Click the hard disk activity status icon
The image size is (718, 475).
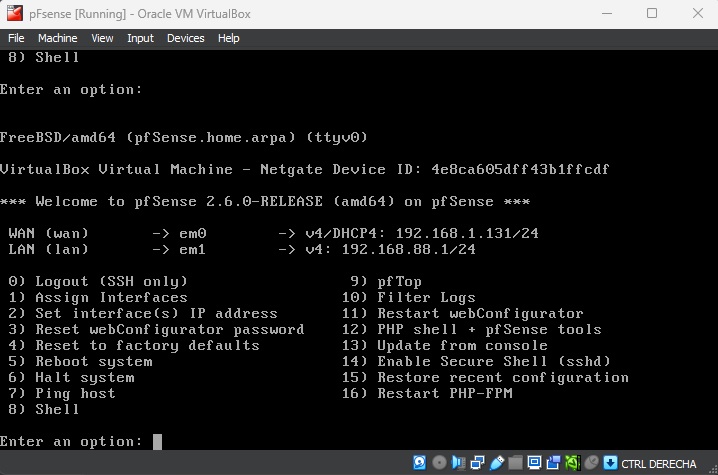[419, 463]
